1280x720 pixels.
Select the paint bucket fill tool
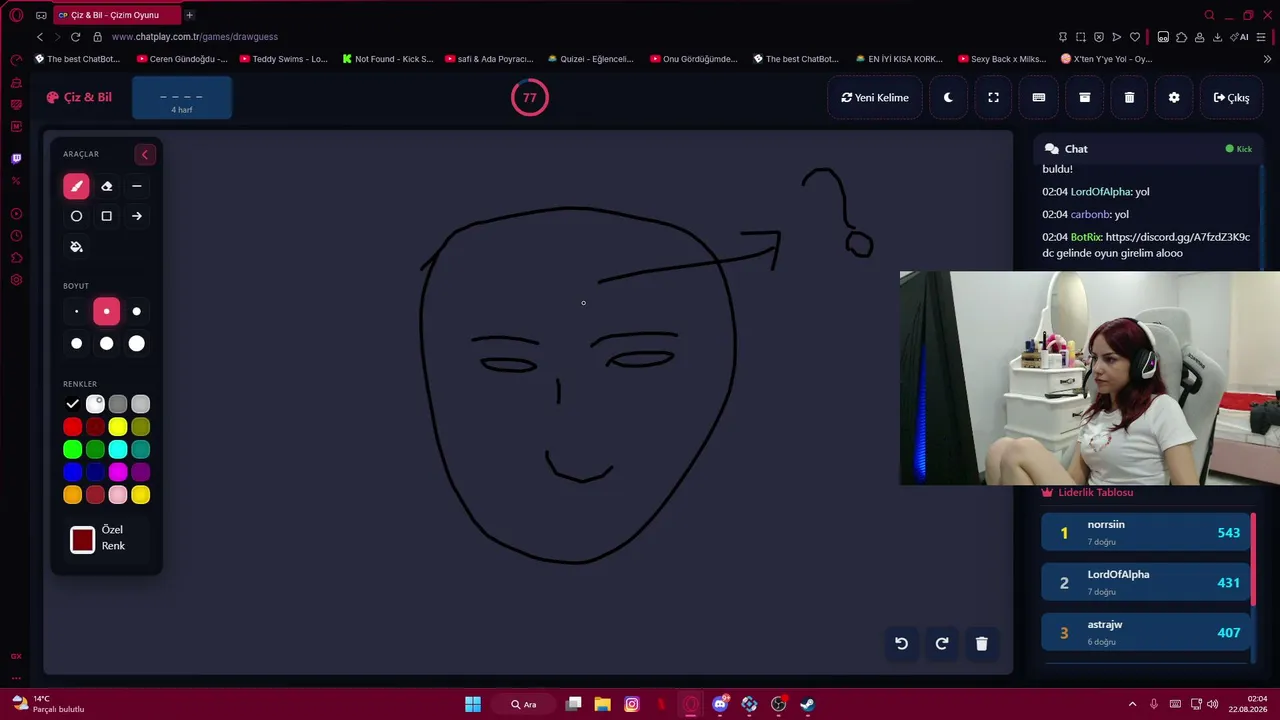pos(76,247)
